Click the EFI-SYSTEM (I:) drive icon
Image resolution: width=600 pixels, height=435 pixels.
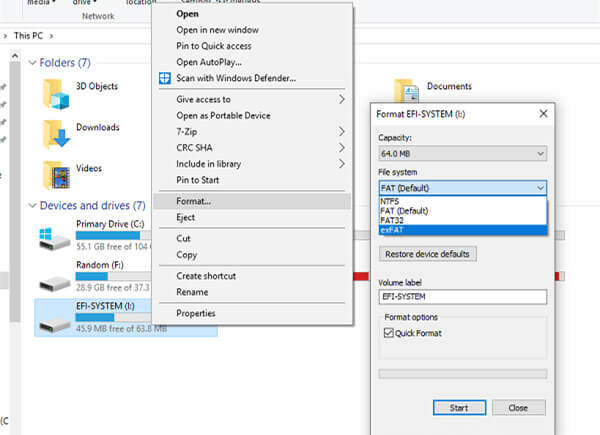[x=55, y=317]
